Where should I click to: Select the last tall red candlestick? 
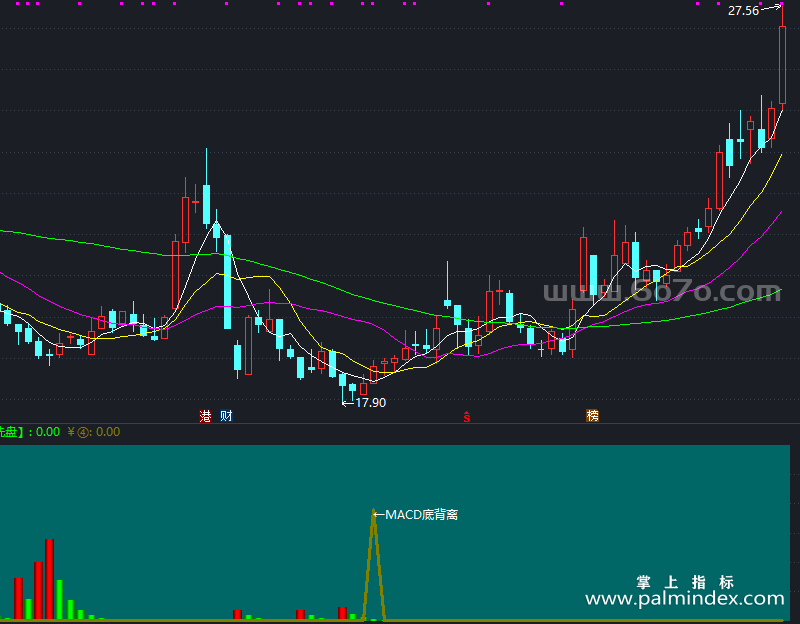(782, 65)
